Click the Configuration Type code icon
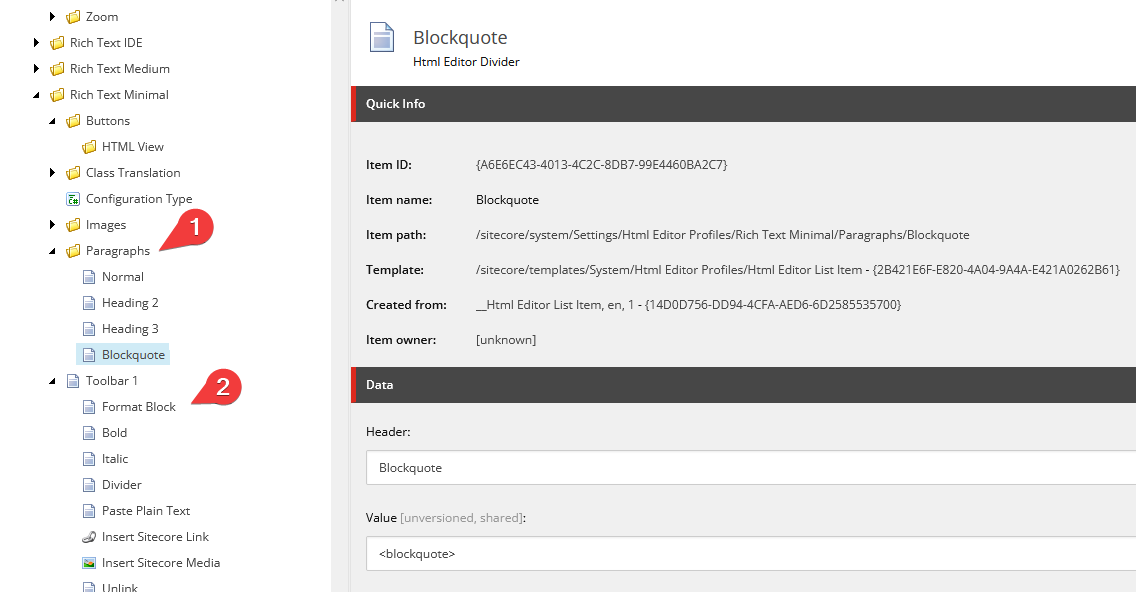Screen dimensions: 1136x592 [73, 199]
